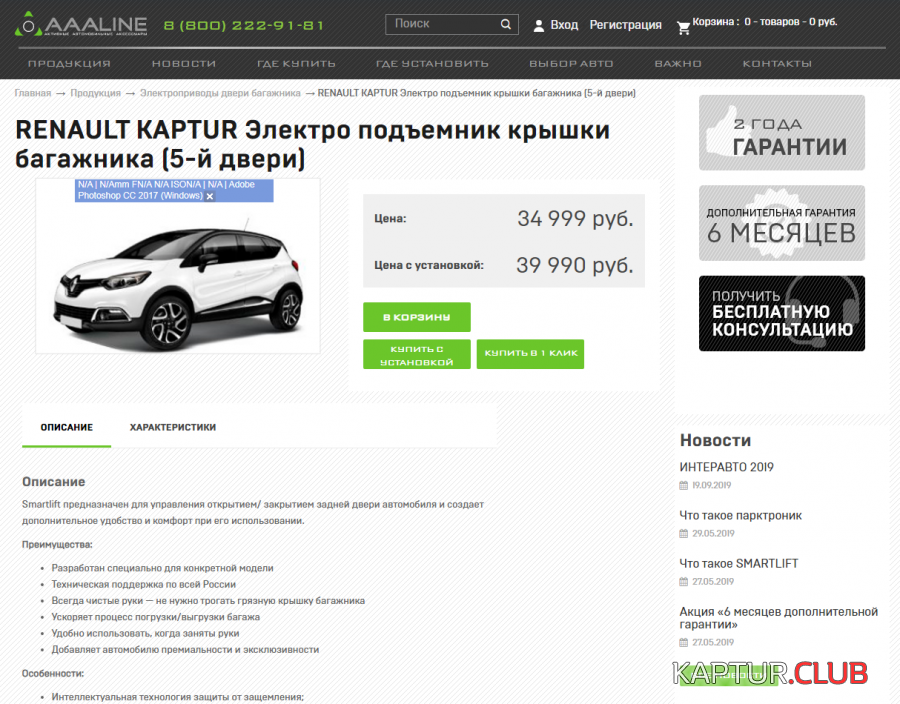
Task: Click bullet Ускоряет процесс погрузки/выгрузки багажа
Action: coord(156,617)
